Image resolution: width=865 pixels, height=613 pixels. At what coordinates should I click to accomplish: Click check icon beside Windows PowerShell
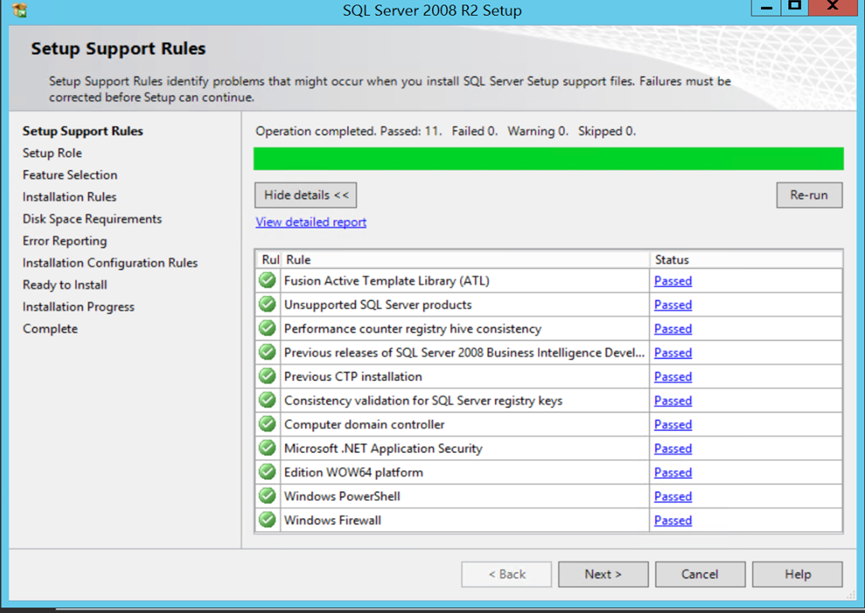coord(267,496)
